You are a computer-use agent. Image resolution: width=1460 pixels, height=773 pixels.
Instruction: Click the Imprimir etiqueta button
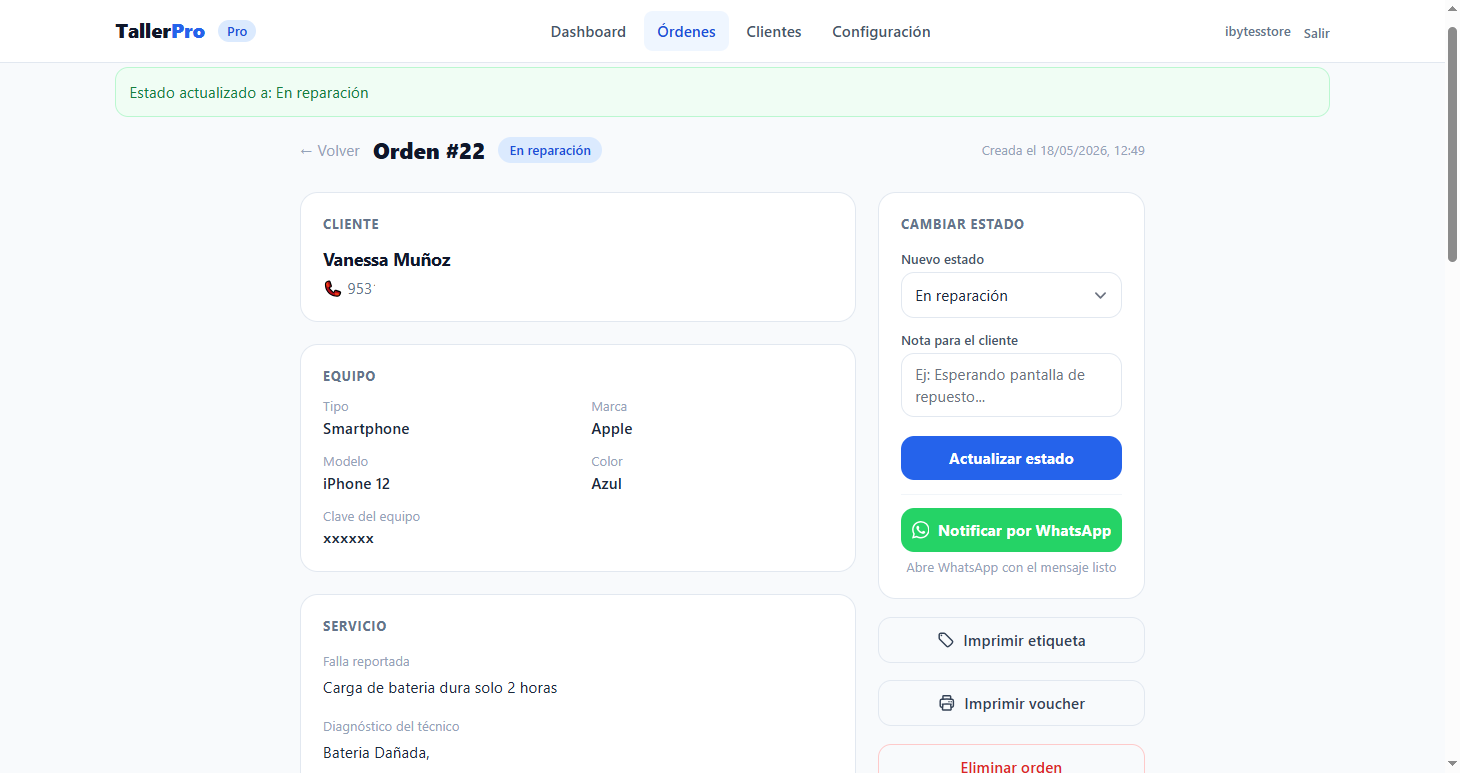(x=1011, y=640)
